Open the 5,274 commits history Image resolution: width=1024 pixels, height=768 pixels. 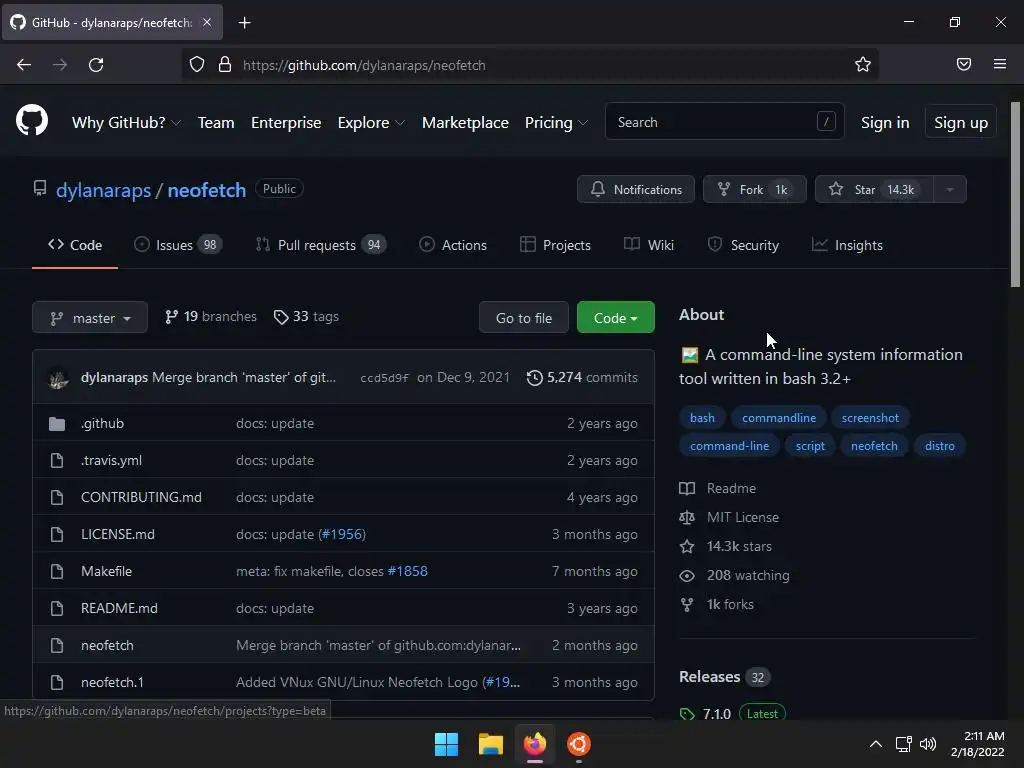pyautogui.click(x=582, y=377)
